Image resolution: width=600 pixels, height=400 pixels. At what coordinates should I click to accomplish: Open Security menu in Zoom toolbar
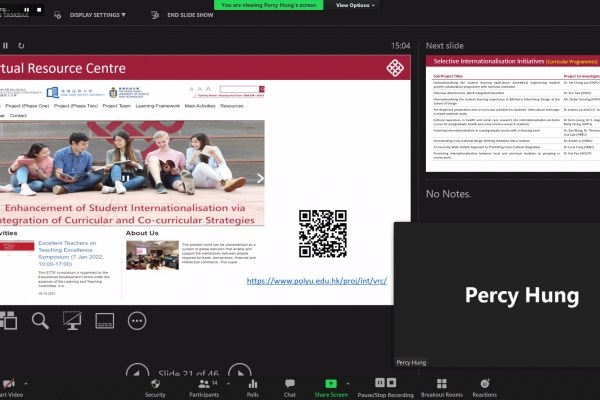(x=155, y=388)
